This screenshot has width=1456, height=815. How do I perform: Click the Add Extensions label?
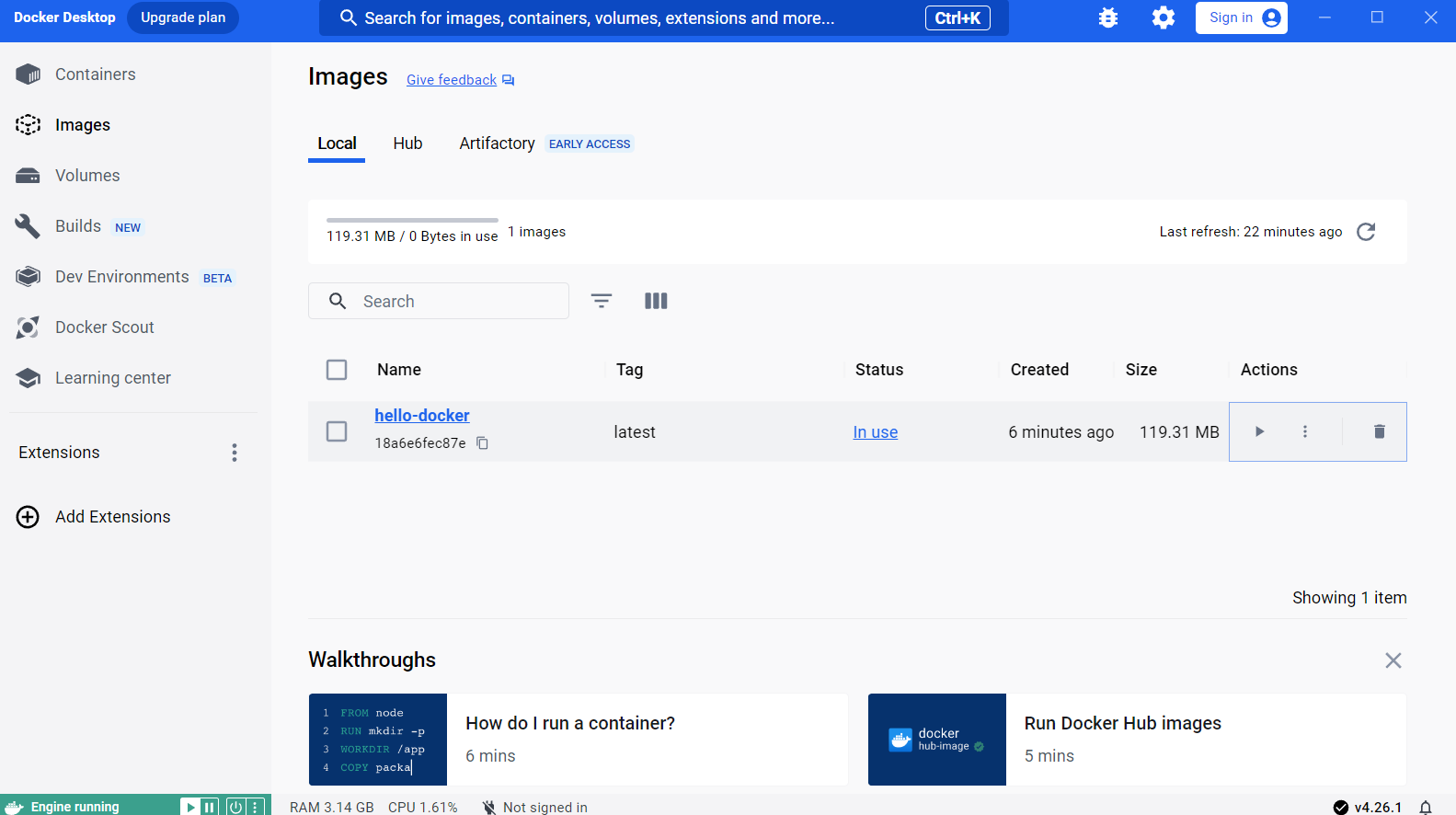[x=113, y=517]
